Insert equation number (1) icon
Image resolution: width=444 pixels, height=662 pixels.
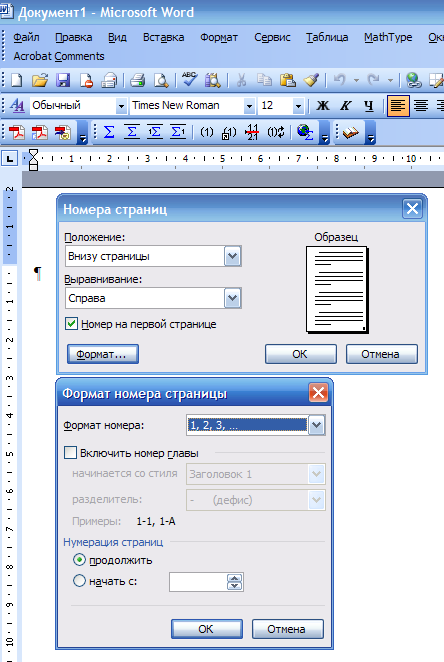(x=206, y=132)
